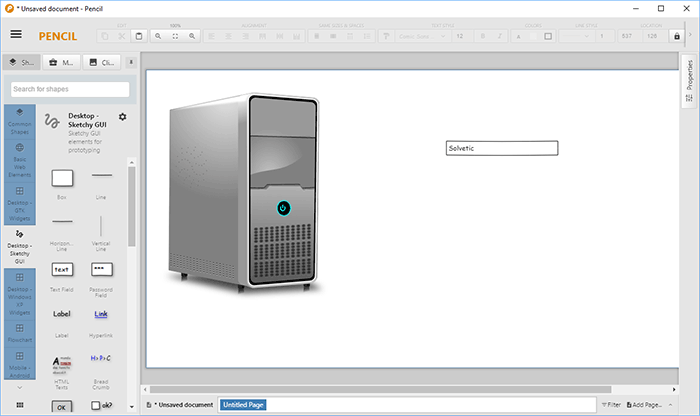Select the Common Shapes collection
700x416 pixels.
[x=20, y=121]
